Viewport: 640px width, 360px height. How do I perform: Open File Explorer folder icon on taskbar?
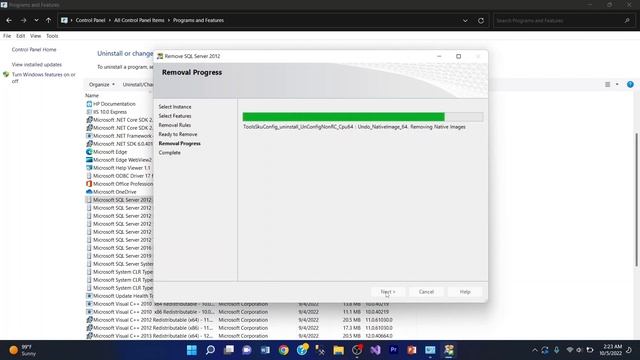[338, 350]
